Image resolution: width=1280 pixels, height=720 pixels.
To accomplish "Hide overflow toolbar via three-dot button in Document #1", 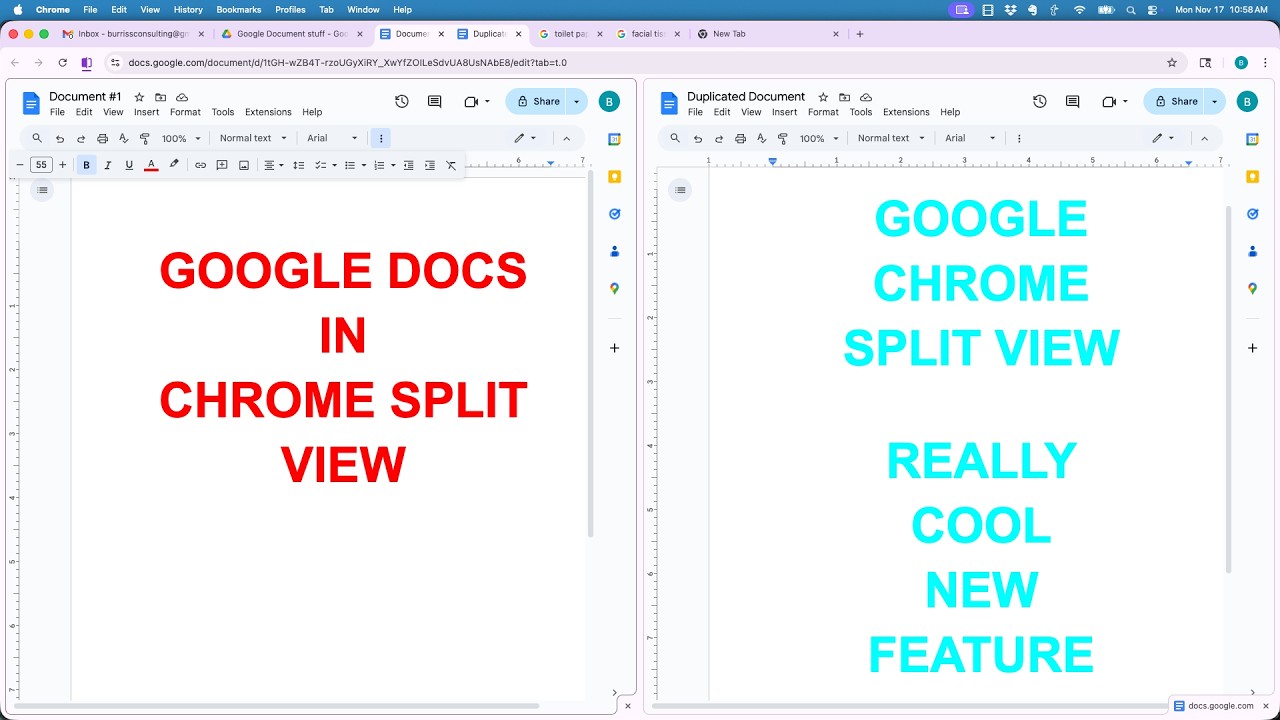I will (x=381, y=138).
